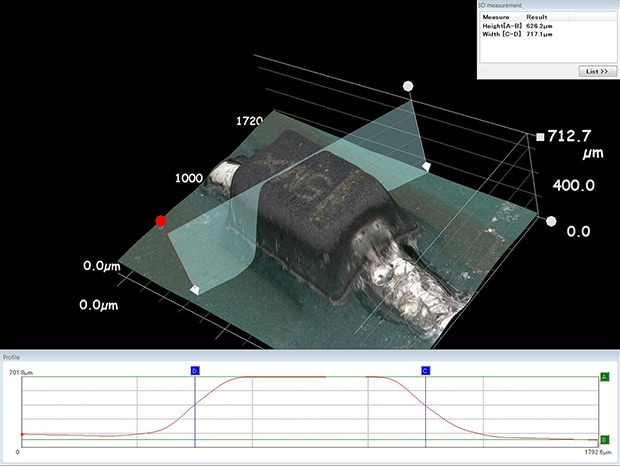Click the 400.0 height scale label
Screen dimensions: 620x468
click(574, 185)
